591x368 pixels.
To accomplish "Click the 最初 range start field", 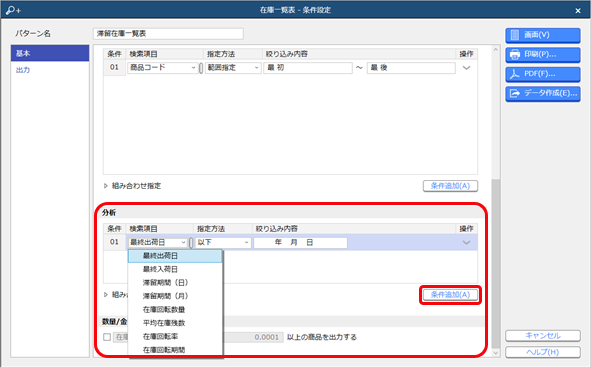I will tap(308, 68).
